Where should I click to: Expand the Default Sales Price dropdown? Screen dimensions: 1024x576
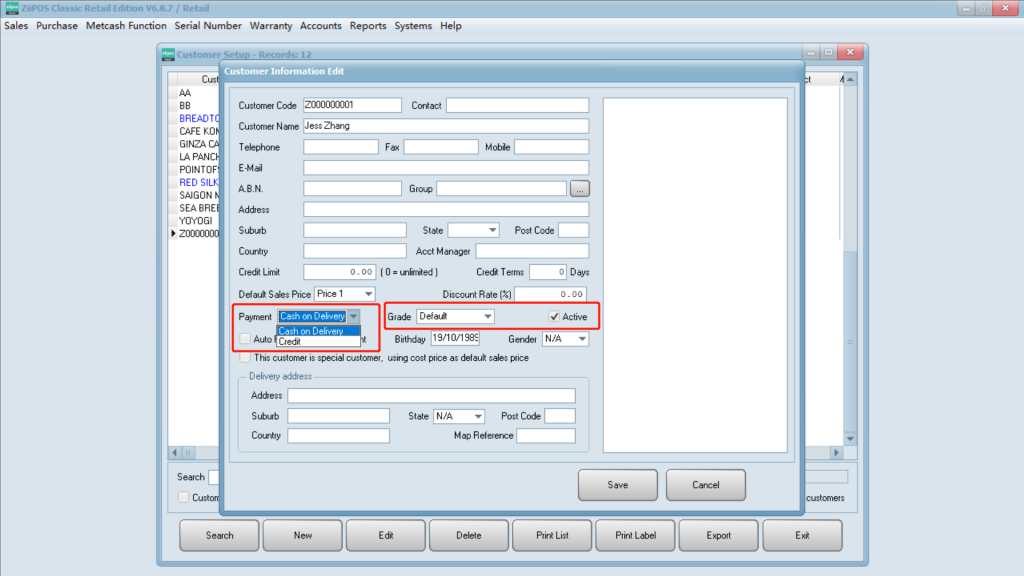(368, 294)
